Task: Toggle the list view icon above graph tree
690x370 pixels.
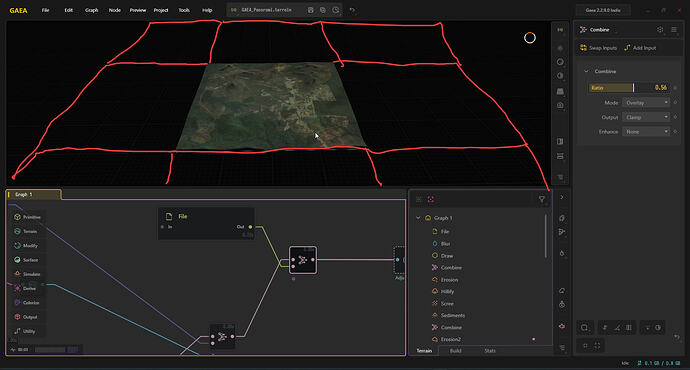Action: click(419, 199)
